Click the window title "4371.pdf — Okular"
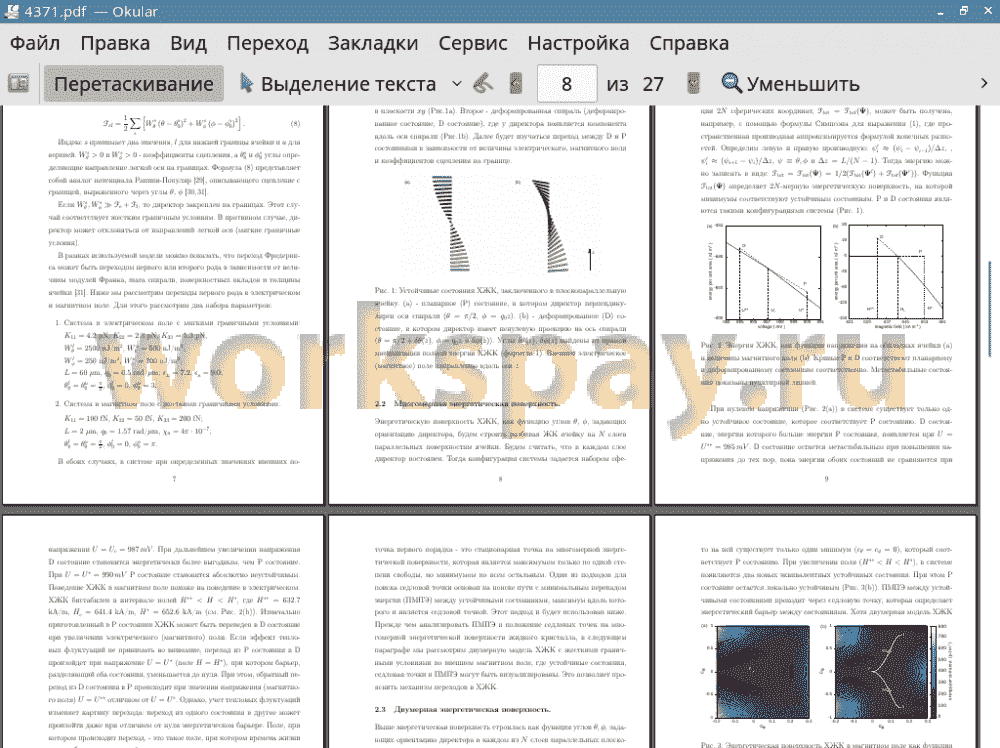The height and width of the screenshot is (748, 1000). [91, 11]
